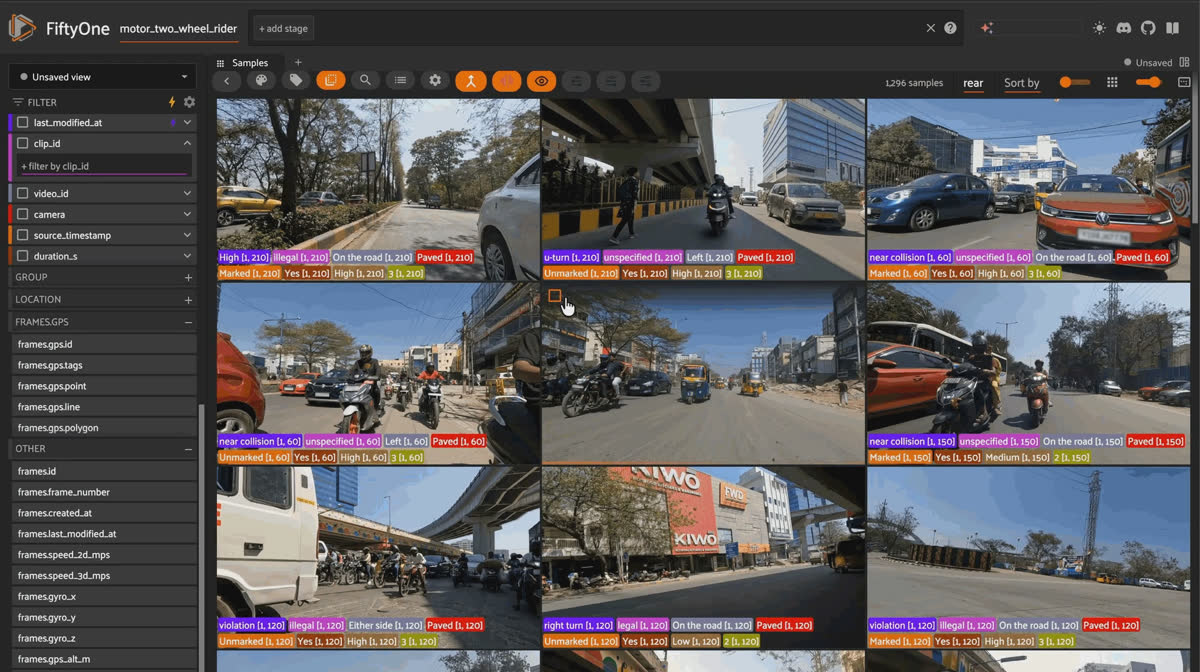This screenshot has height=672, width=1200.
Task: Check the camera field checkbox
Action: 23,214
